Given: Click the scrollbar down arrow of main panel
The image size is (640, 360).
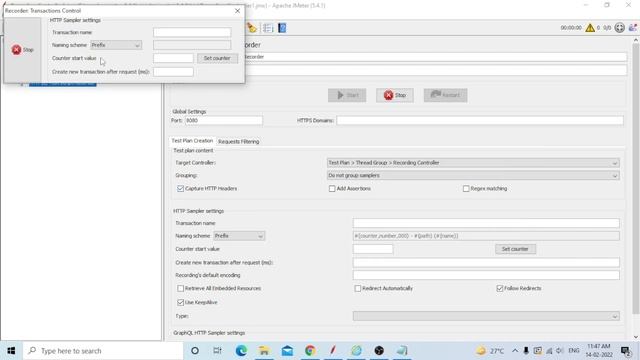Looking at the screenshot, I should (636, 337).
